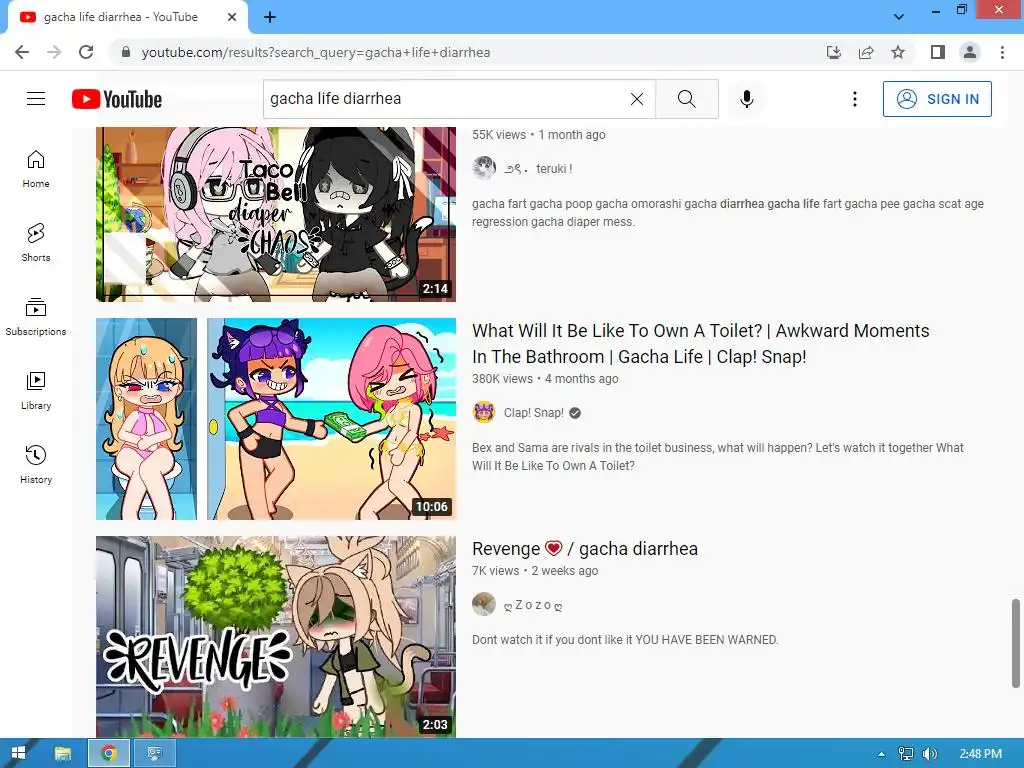Screen dimensions: 1024x768
Task: Visit the Clap! Snap! channel name
Action: pos(534,413)
